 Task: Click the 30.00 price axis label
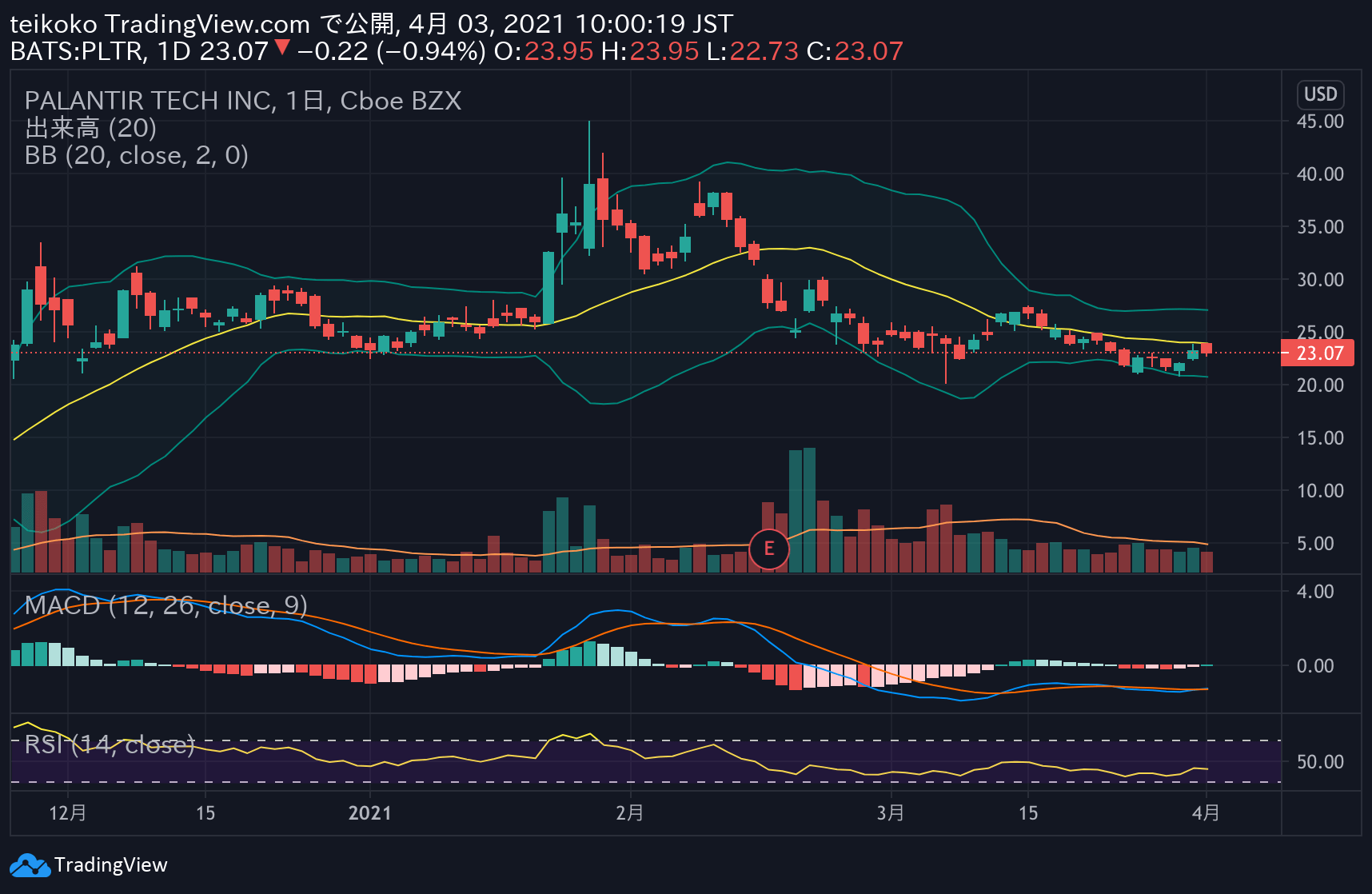[1320, 280]
